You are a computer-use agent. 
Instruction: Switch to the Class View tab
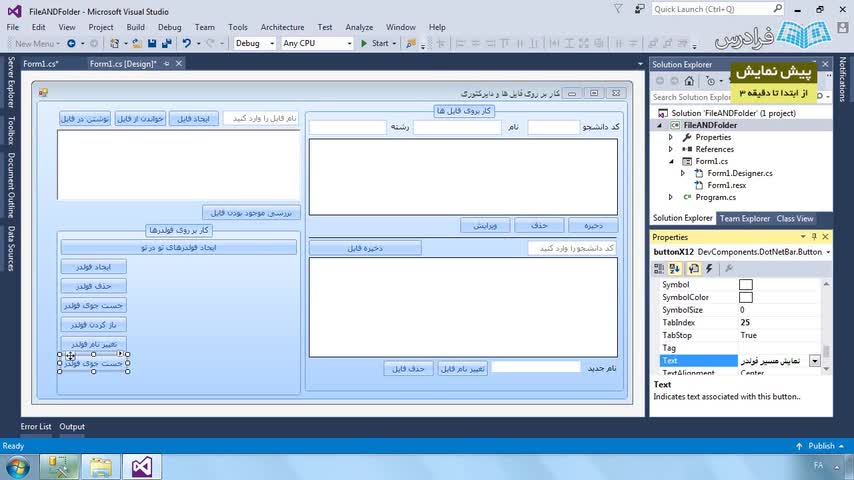click(x=795, y=218)
